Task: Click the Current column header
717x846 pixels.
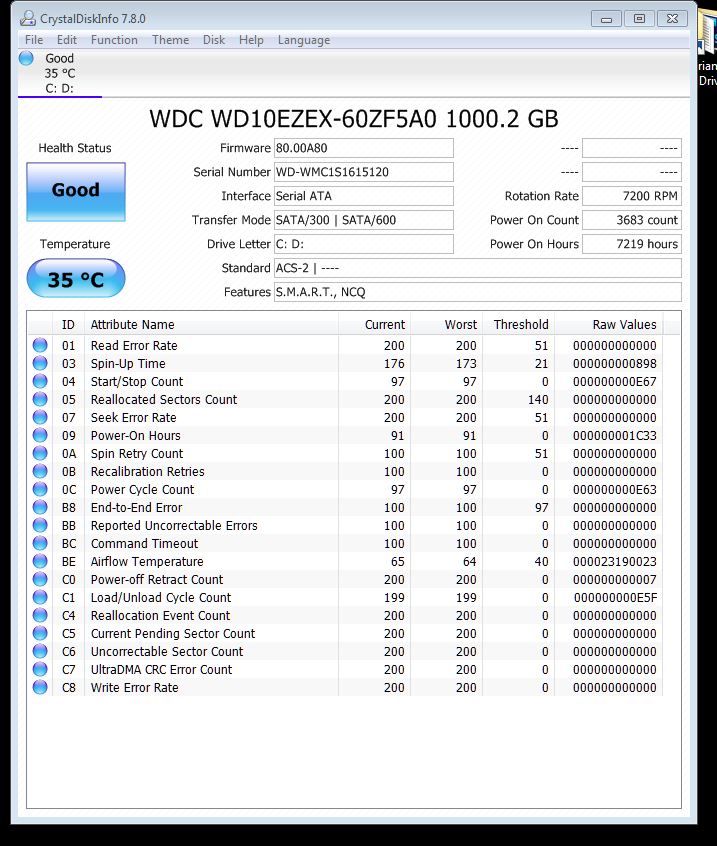Action: (374, 325)
